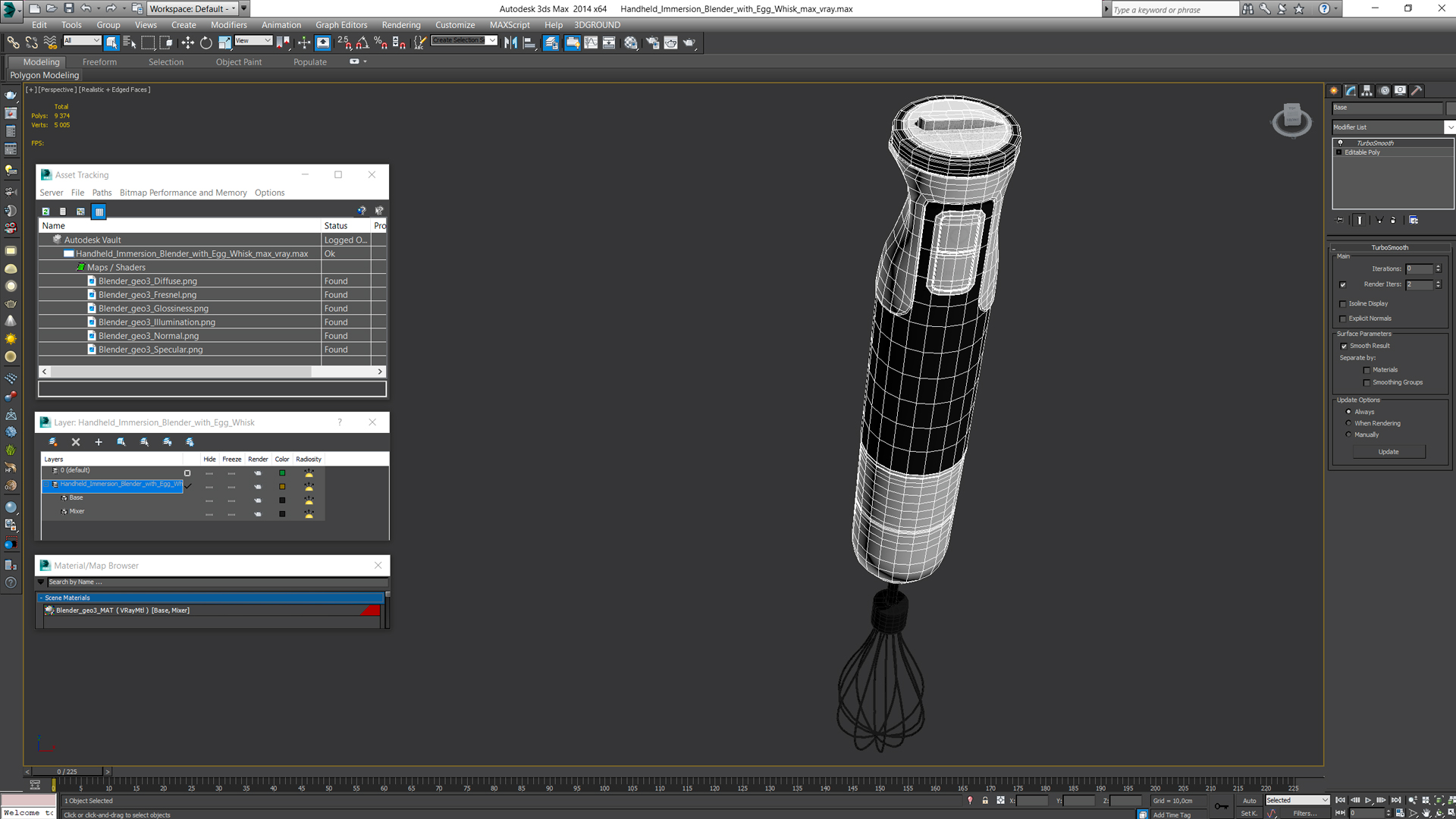Open the Utilities command panel
Image resolution: width=1456 pixels, height=819 pixels.
click(1417, 90)
